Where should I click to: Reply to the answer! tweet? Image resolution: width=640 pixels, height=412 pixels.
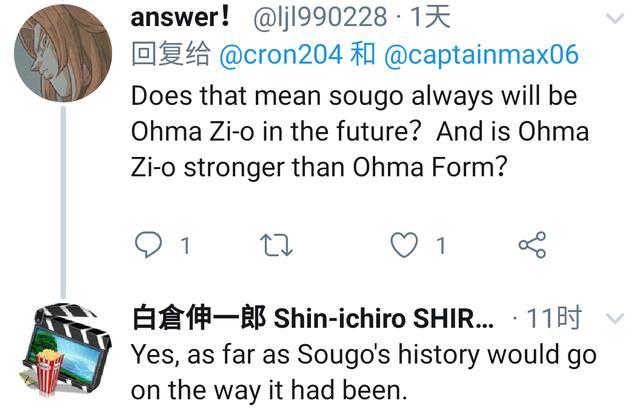tap(148, 244)
